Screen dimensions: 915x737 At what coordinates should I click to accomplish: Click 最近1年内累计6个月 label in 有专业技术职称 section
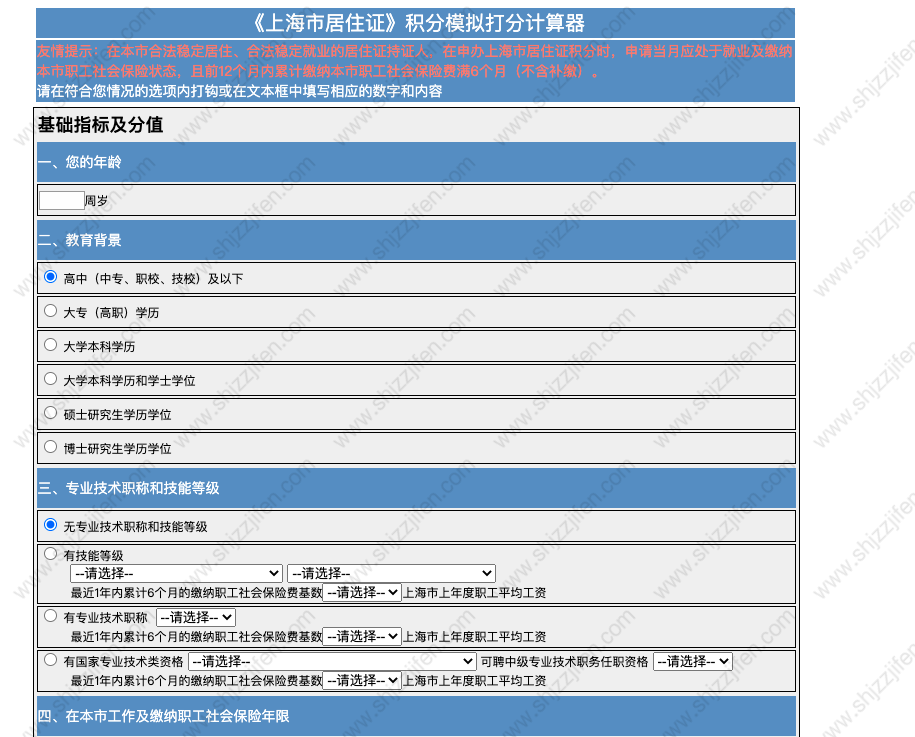point(197,637)
